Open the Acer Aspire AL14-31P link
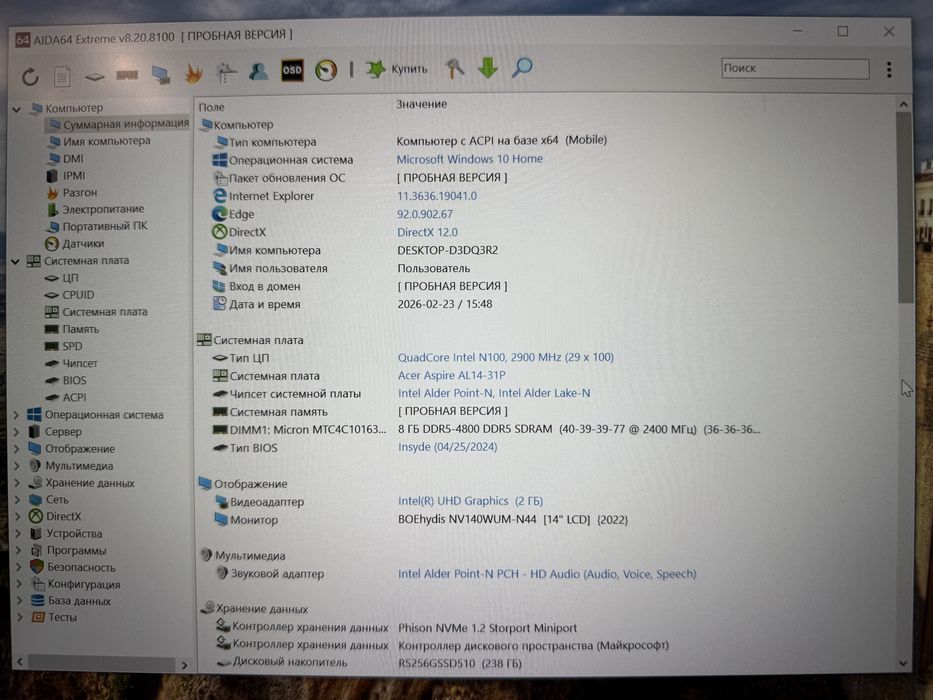This screenshot has height=700, width=933. click(451, 376)
